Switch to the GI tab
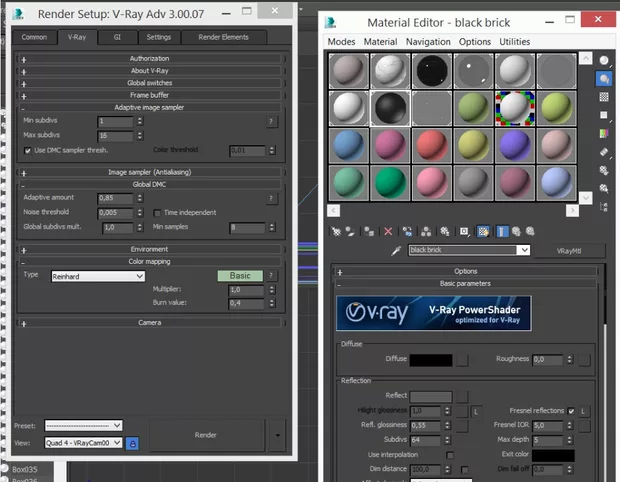 coord(116,37)
